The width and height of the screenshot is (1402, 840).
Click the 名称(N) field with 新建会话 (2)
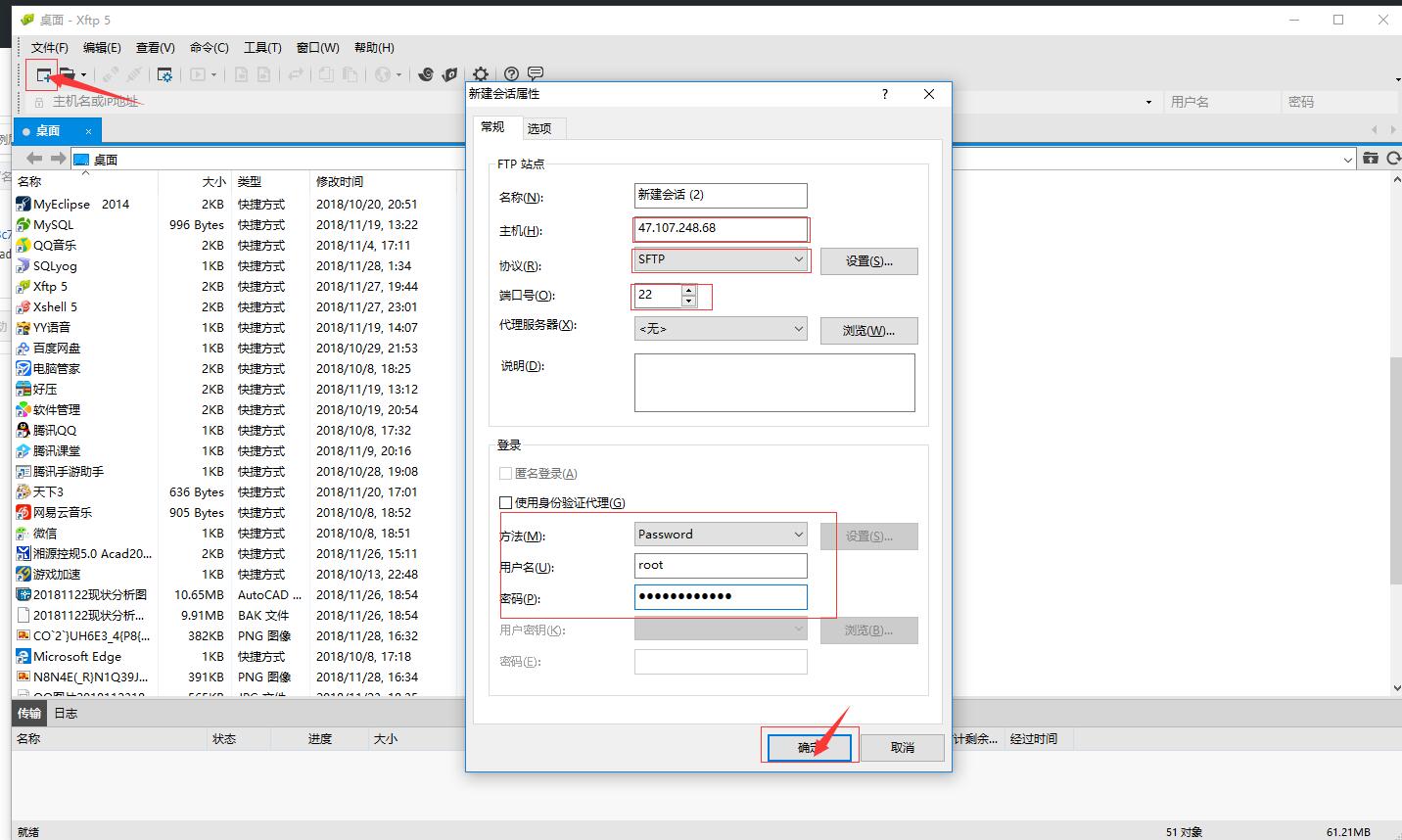tap(721, 196)
